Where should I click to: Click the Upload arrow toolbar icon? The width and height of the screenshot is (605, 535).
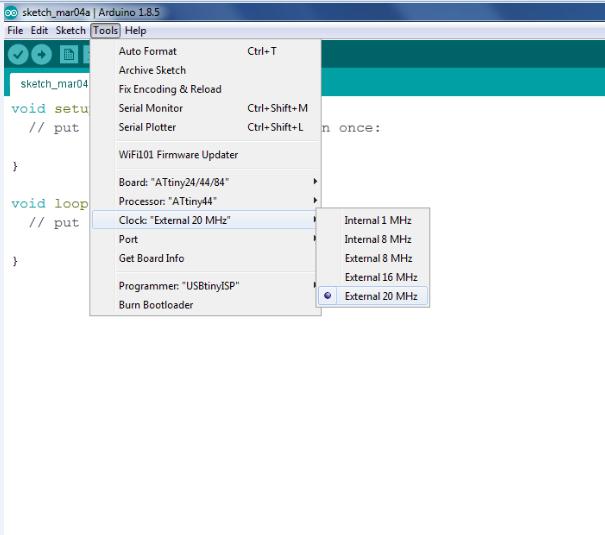coord(41,54)
